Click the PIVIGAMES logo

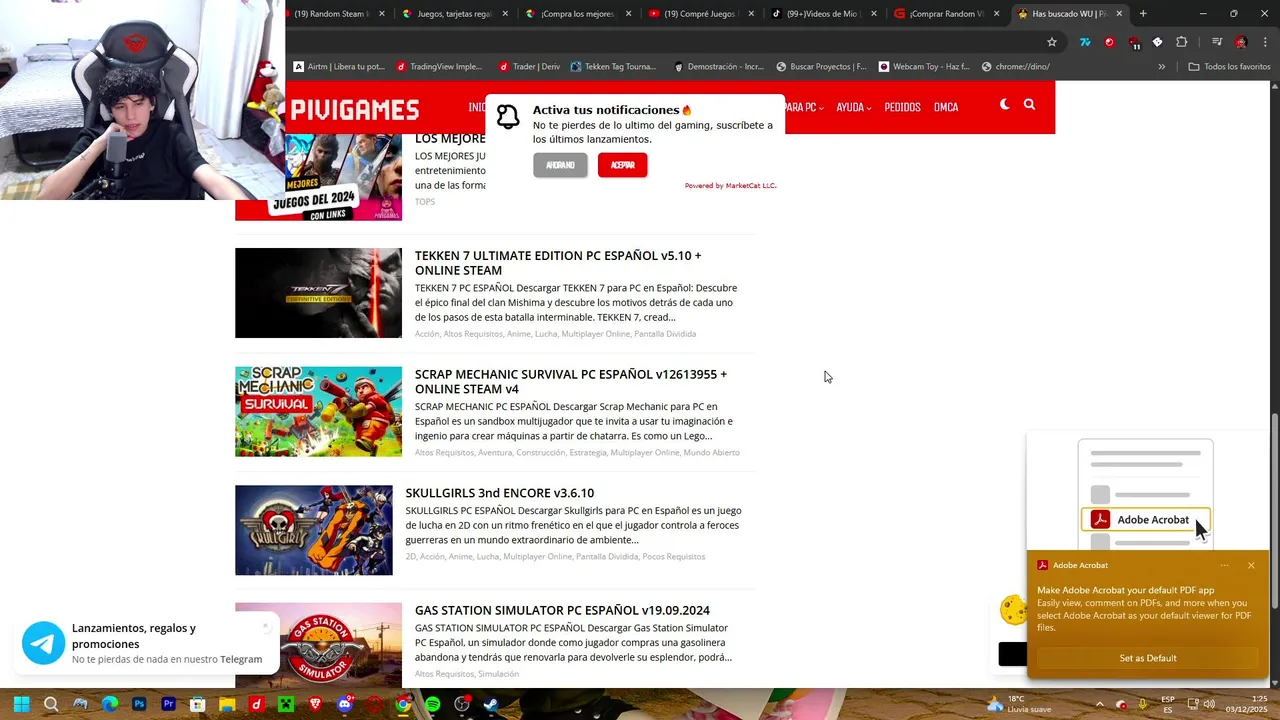[x=354, y=109]
